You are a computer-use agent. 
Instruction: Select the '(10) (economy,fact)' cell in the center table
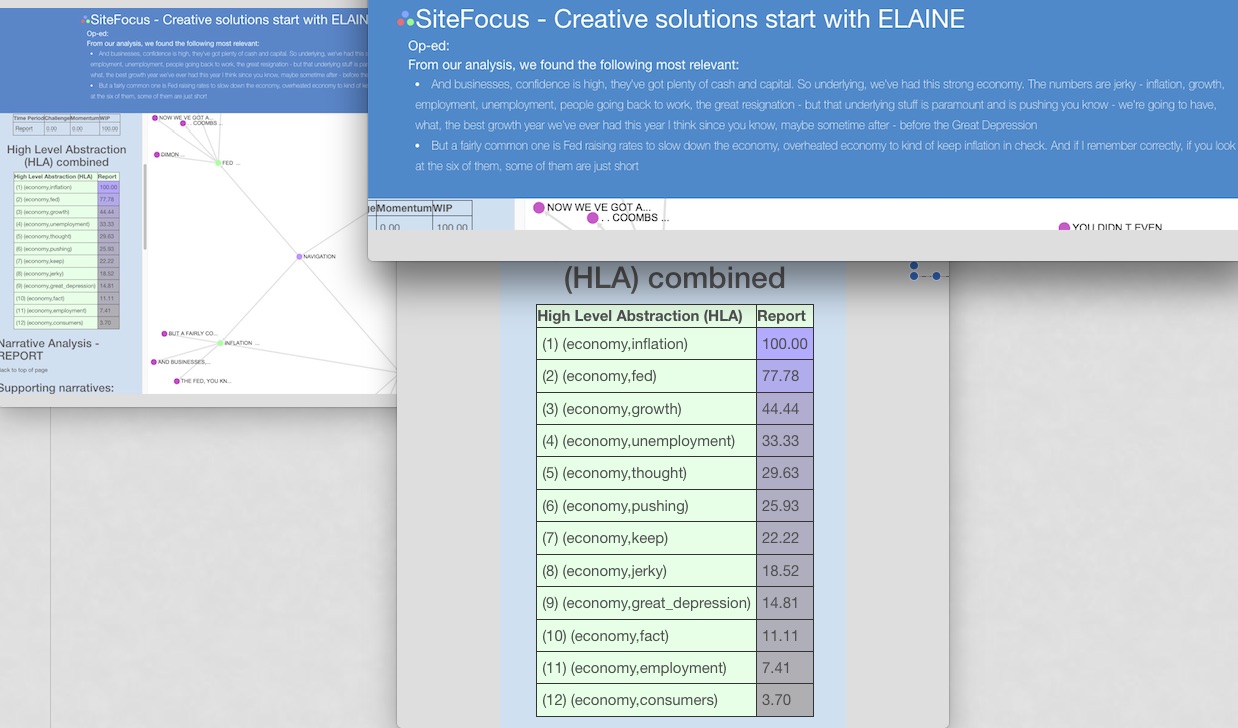(x=646, y=636)
